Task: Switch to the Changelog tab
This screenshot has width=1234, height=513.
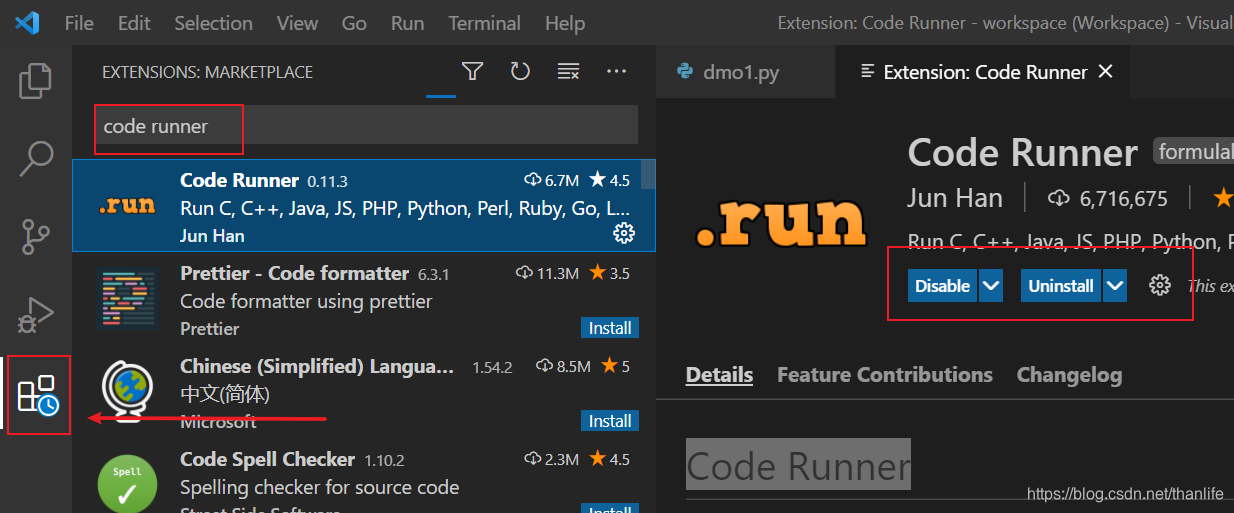Action: 1069,375
